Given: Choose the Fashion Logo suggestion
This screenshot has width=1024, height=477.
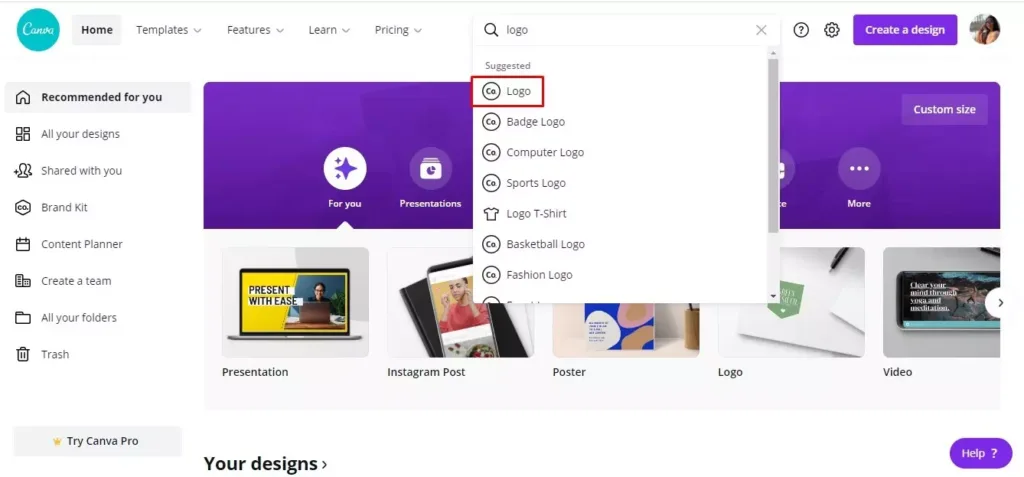Looking at the screenshot, I should tap(539, 275).
